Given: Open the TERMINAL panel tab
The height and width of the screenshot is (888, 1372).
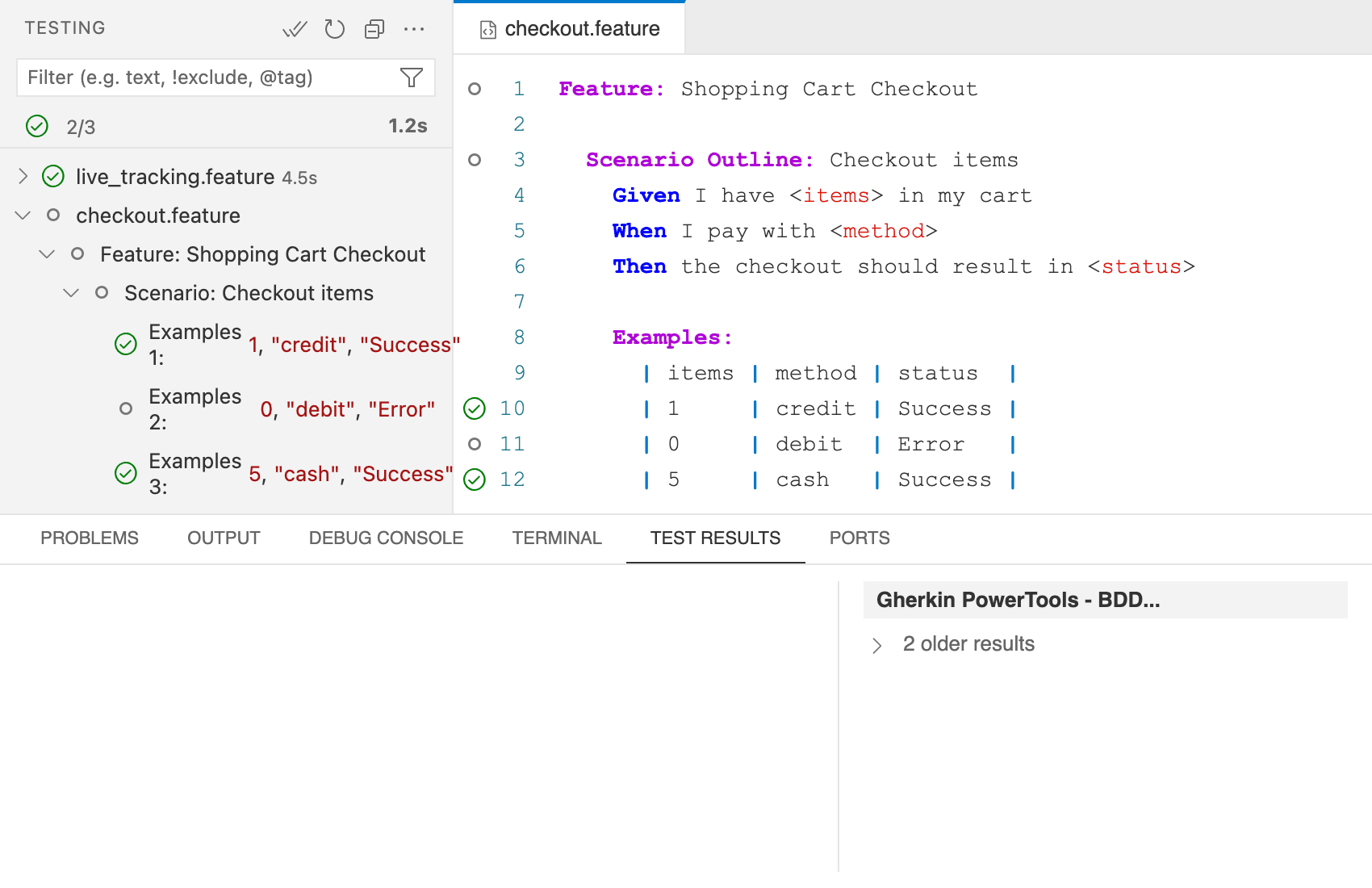Looking at the screenshot, I should (557, 538).
